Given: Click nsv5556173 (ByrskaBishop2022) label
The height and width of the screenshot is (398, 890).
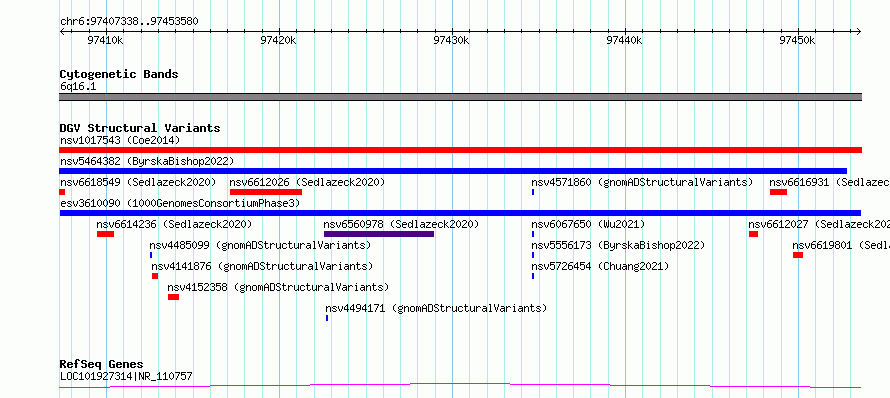Looking at the screenshot, I should [x=618, y=245].
